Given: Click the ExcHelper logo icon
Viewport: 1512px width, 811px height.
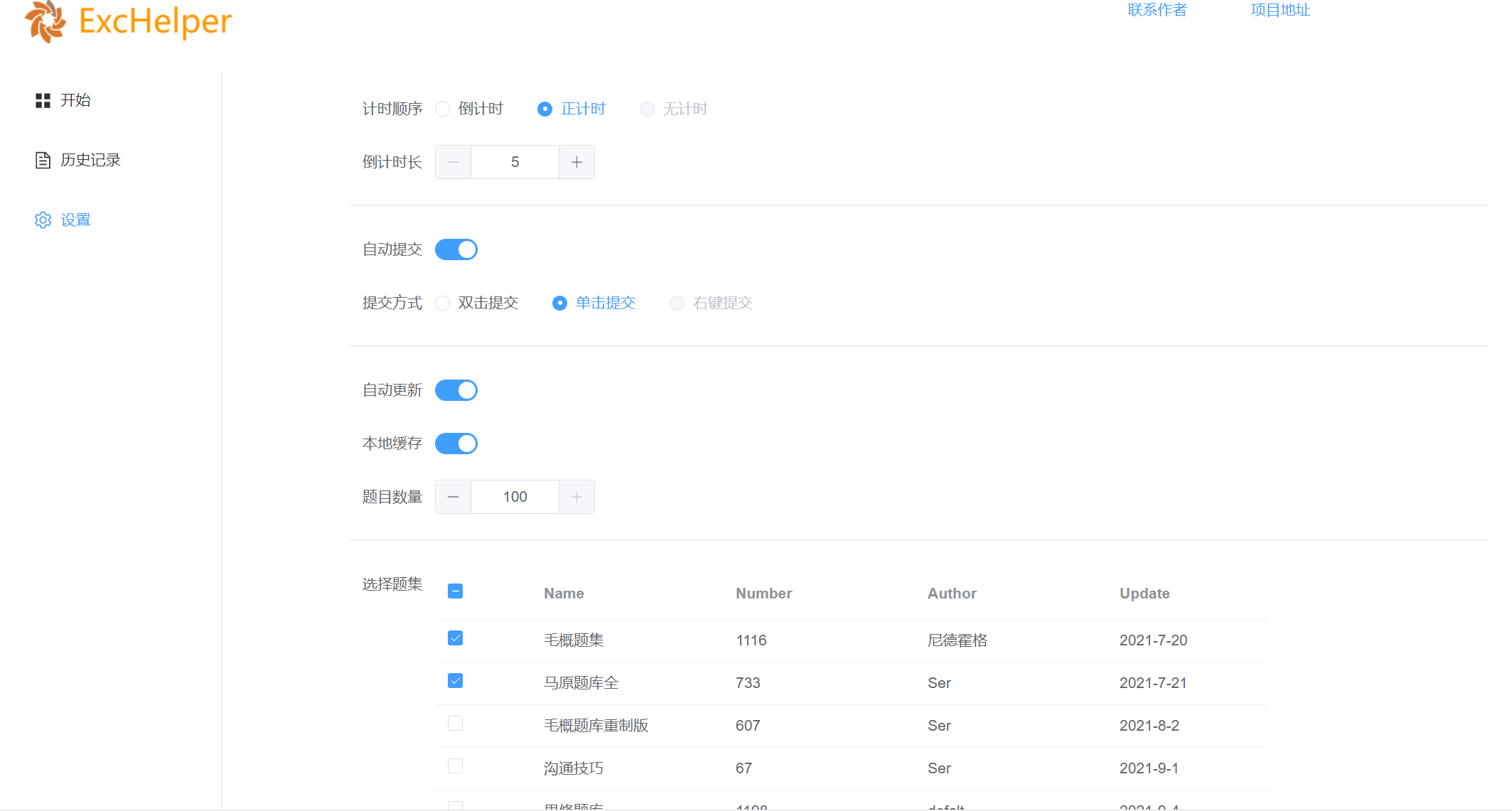Looking at the screenshot, I should click(45, 21).
